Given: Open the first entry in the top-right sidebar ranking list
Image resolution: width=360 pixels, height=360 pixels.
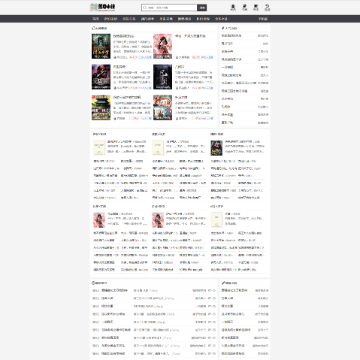Looking at the screenshot, I should [x=245, y=36].
